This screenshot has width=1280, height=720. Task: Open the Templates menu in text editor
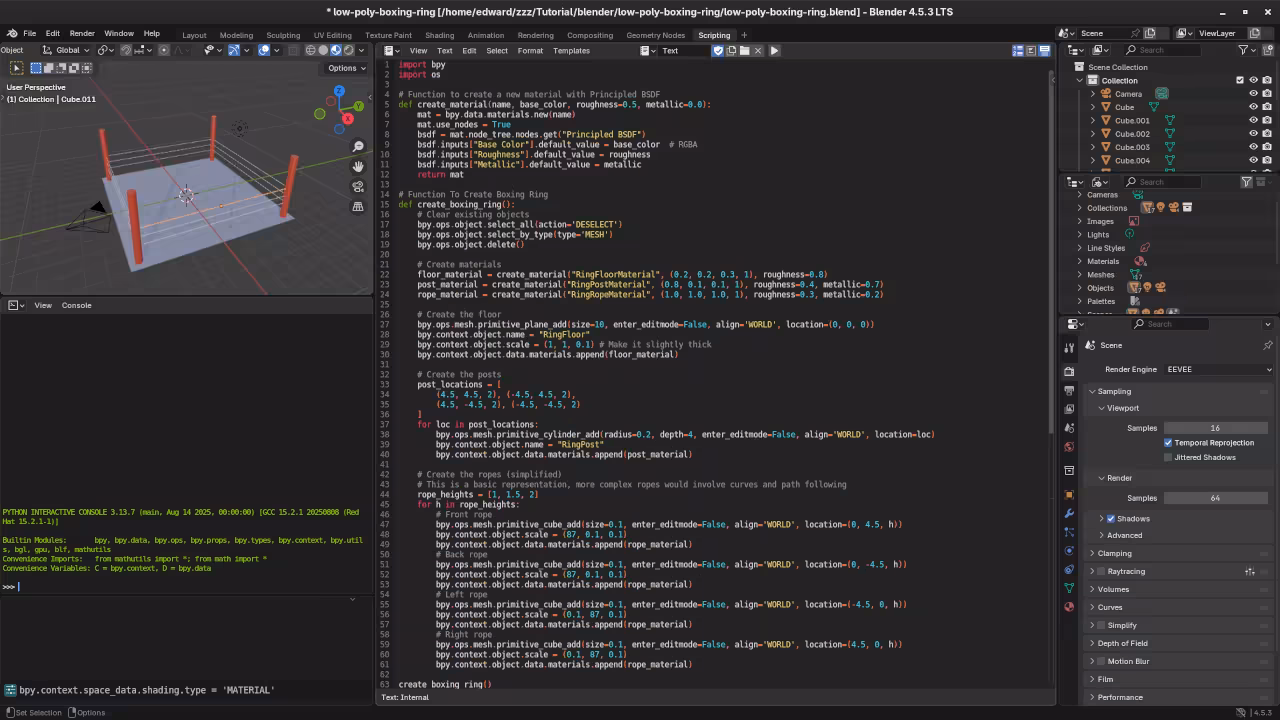[x=571, y=51]
